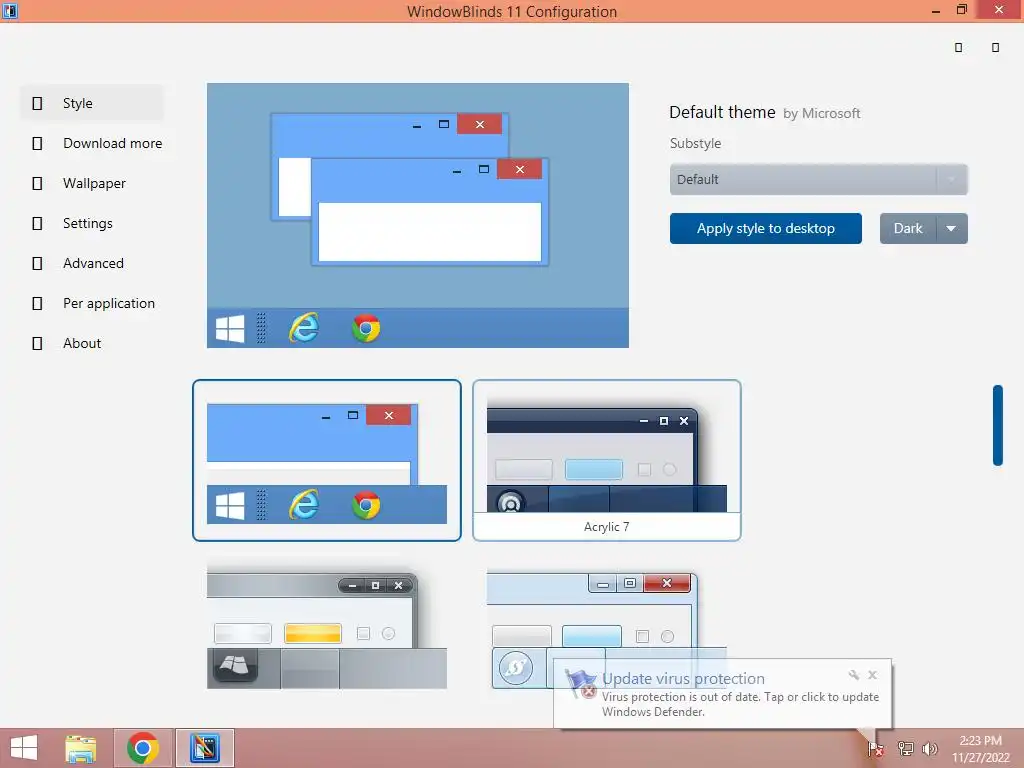Select the Acrylic 7 theme thumbnail
Viewport: 1024px width, 768px height.
(x=607, y=460)
